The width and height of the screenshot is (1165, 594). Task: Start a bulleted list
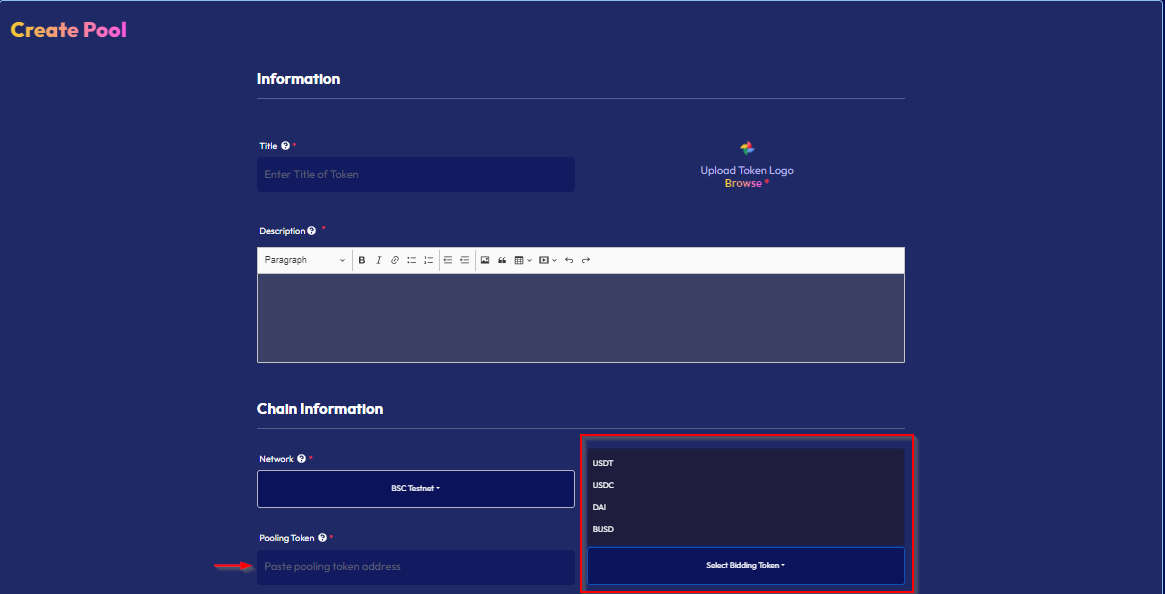point(411,260)
